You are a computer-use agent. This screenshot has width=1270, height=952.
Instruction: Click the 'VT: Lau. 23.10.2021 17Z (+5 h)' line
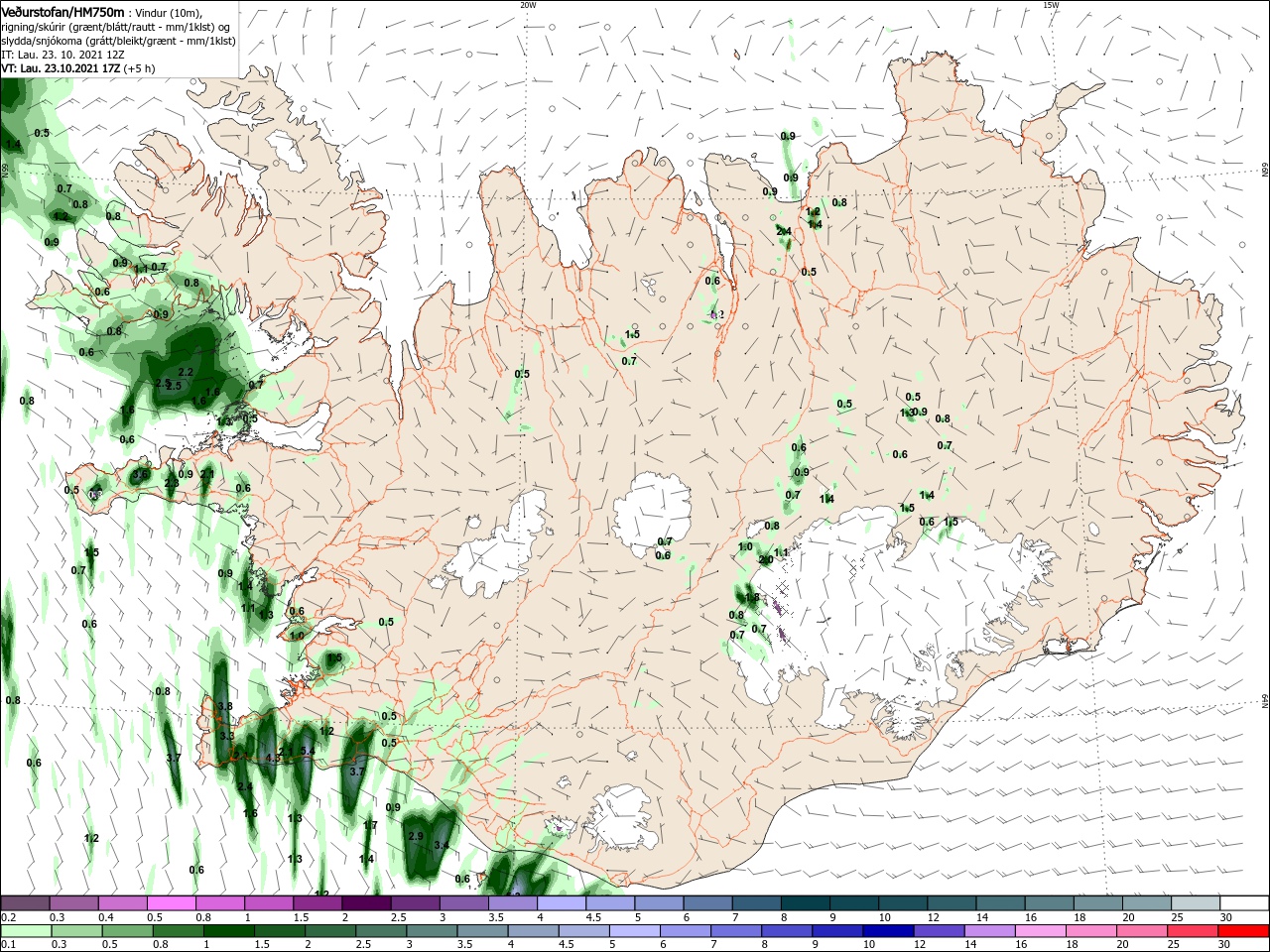[x=77, y=68]
